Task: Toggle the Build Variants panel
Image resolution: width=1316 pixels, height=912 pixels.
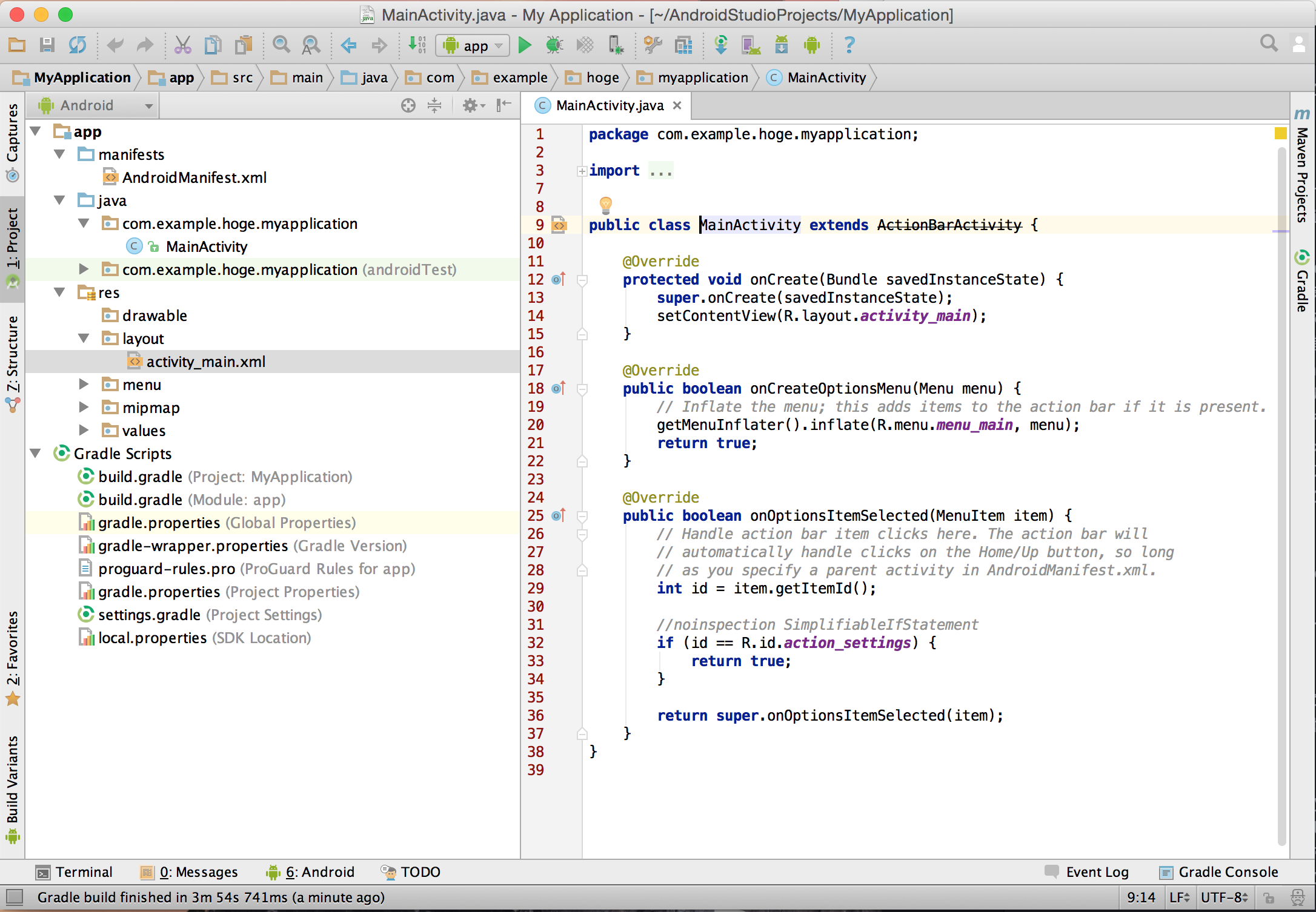Action: click(12, 790)
